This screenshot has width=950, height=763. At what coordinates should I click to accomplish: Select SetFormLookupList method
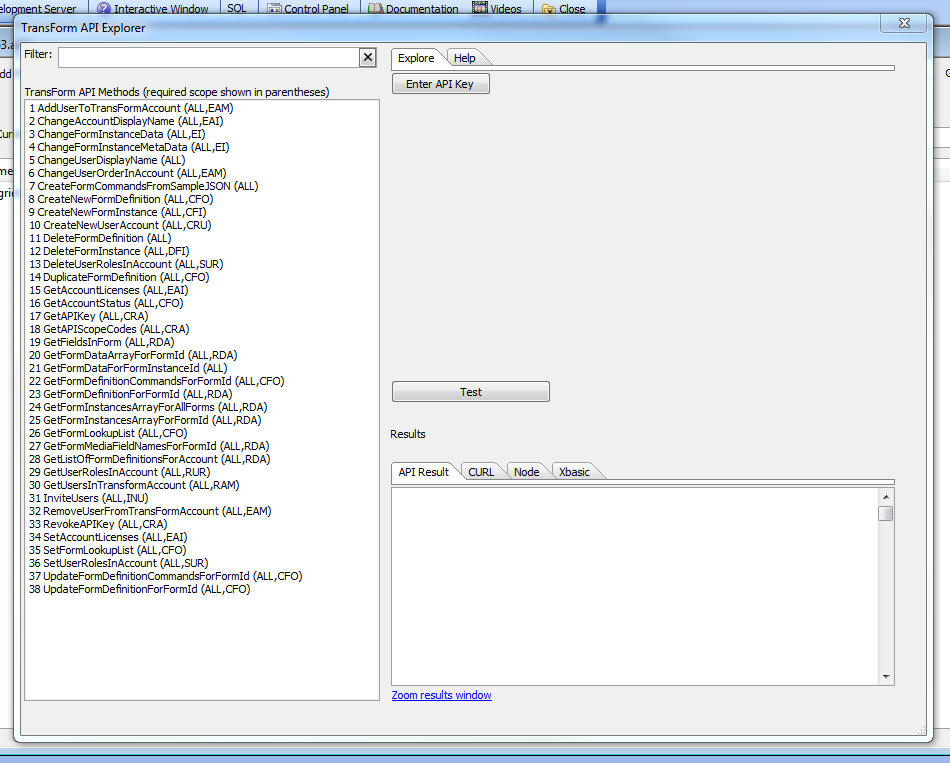pyautogui.click(x=107, y=550)
